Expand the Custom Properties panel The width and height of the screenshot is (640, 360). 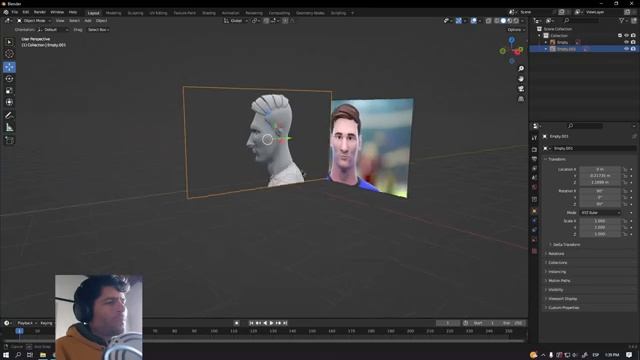564,308
